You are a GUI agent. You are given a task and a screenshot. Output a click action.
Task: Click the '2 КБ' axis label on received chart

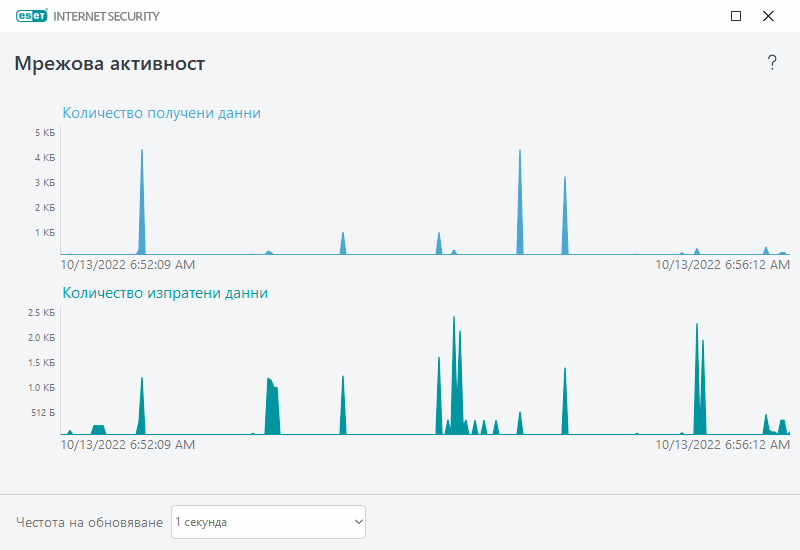[x=45, y=208]
